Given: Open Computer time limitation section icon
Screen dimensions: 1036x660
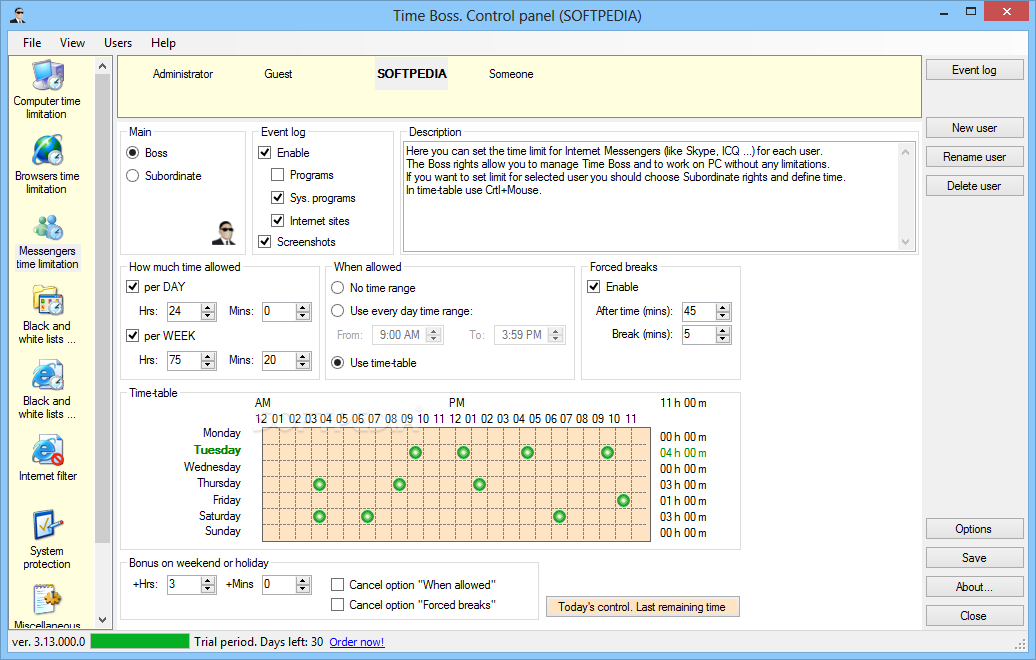Looking at the screenshot, I should point(48,75).
